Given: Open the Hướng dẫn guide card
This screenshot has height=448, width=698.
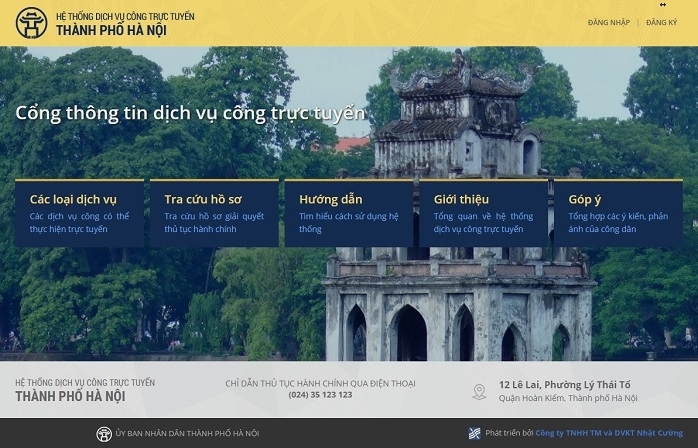Looking at the screenshot, I should (x=349, y=213).
